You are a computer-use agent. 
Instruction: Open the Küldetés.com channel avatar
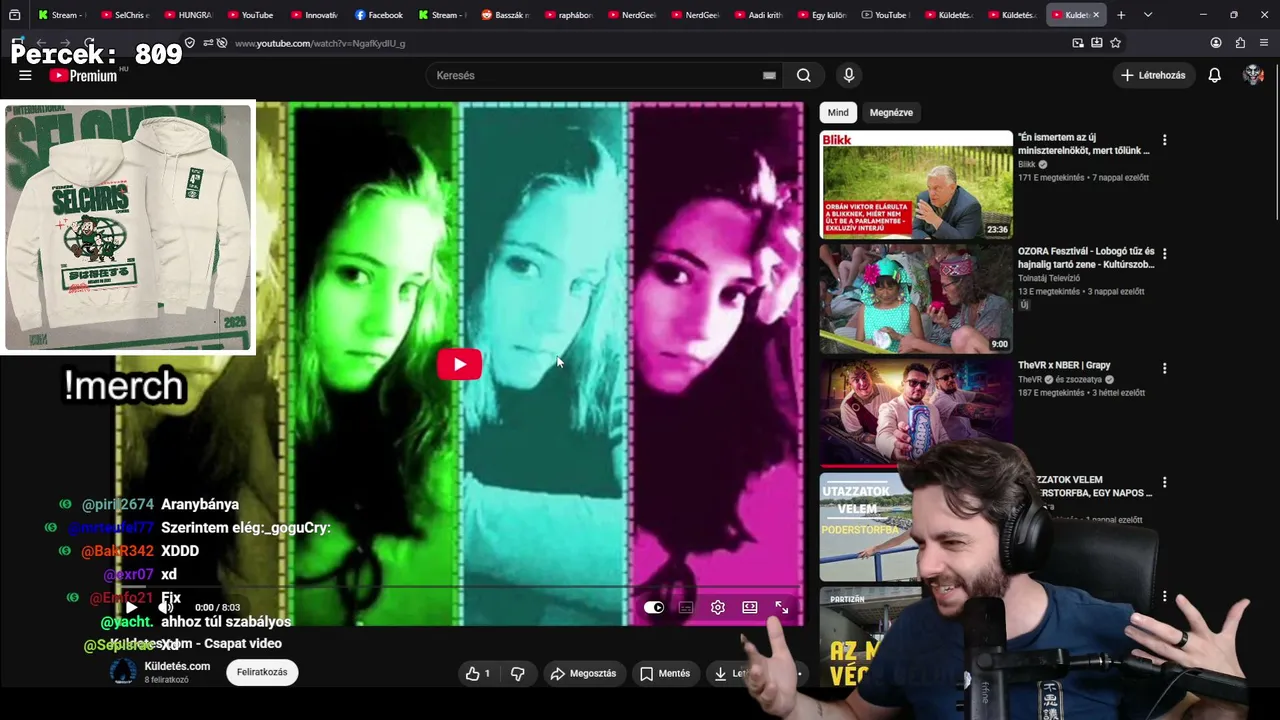pyautogui.click(x=123, y=672)
